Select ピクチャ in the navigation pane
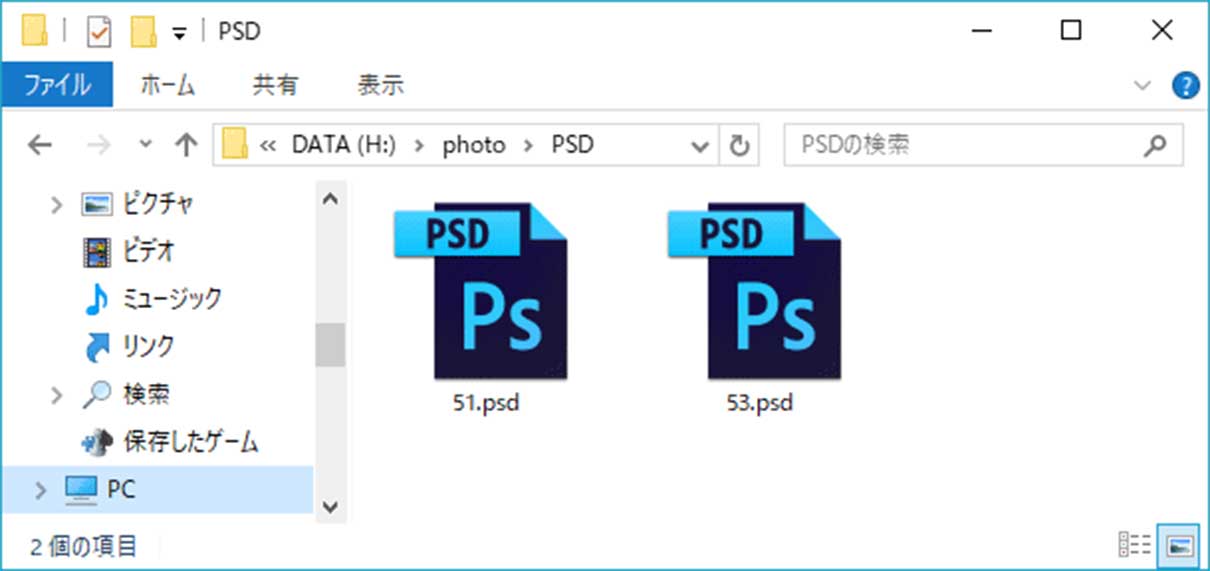This screenshot has width=1210, height=571. 158,204
